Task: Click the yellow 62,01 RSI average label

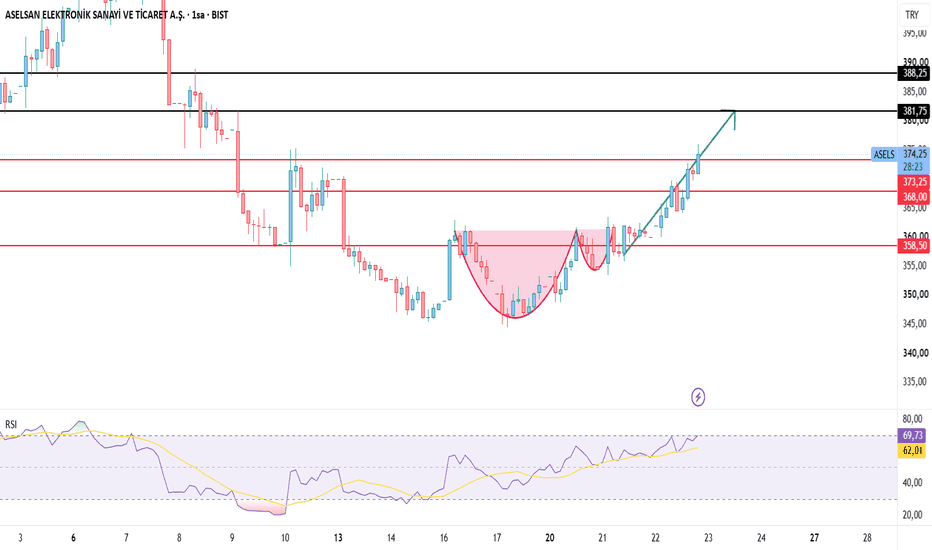Action: coord(912,451)
